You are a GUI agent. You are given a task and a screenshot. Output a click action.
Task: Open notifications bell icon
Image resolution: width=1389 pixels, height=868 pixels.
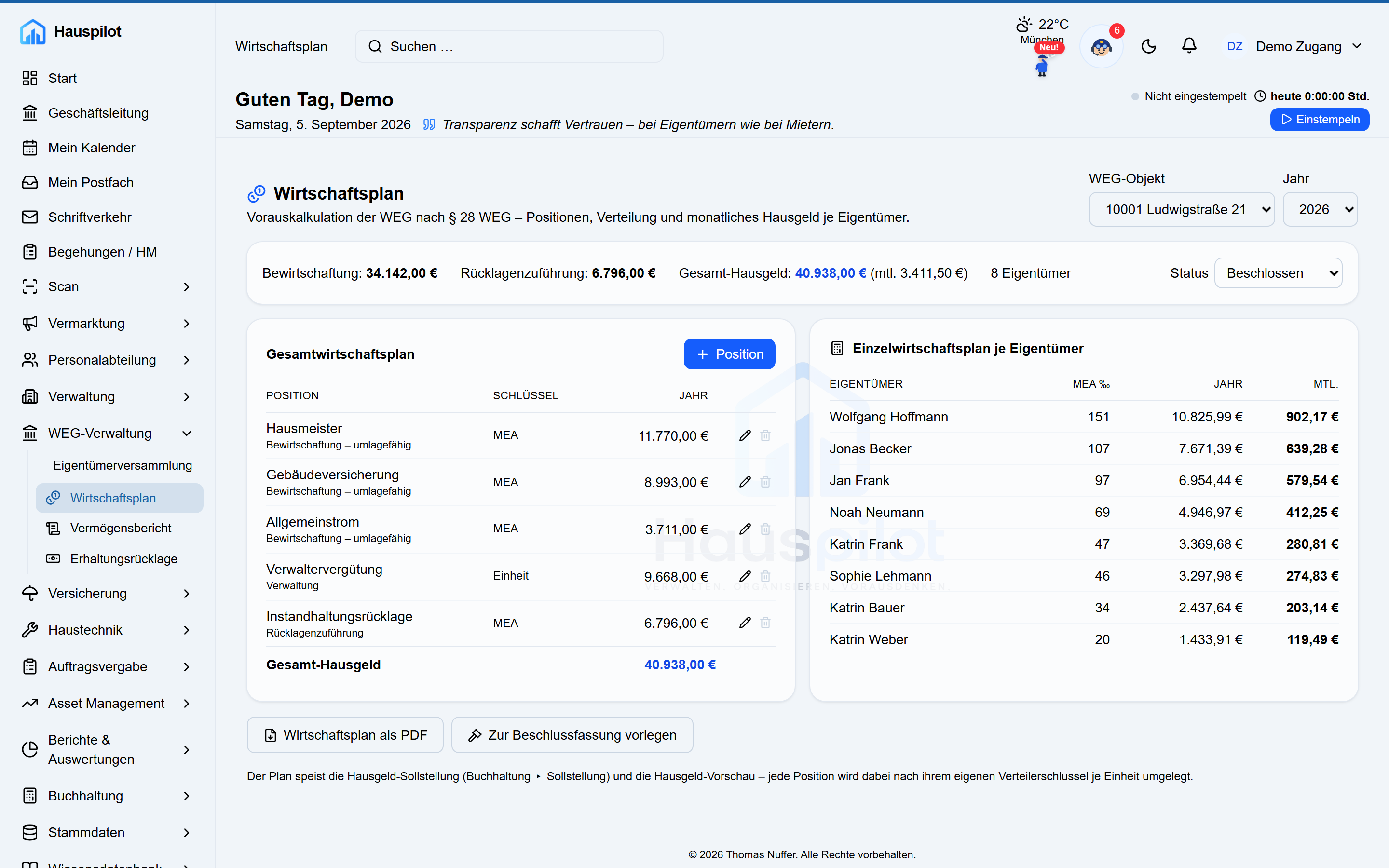[1189, 46]
